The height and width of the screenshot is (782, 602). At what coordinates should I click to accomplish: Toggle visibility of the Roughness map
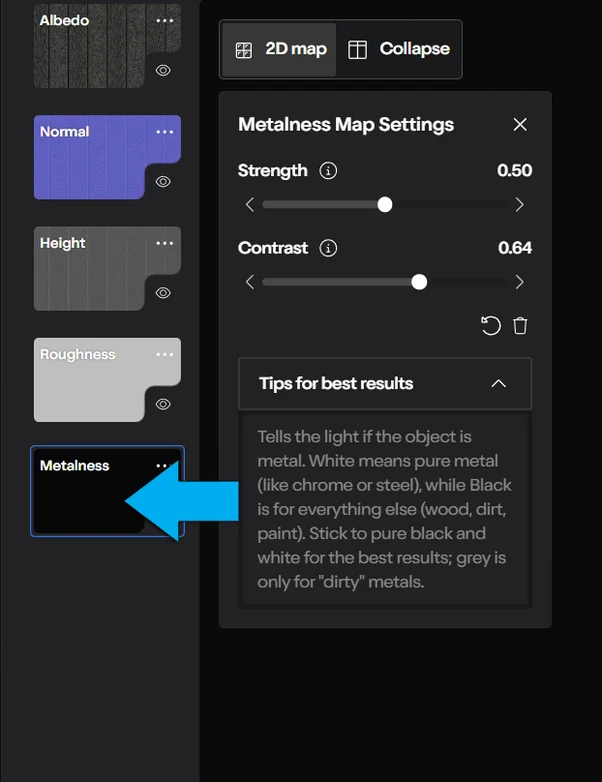[x=163, y=404]
